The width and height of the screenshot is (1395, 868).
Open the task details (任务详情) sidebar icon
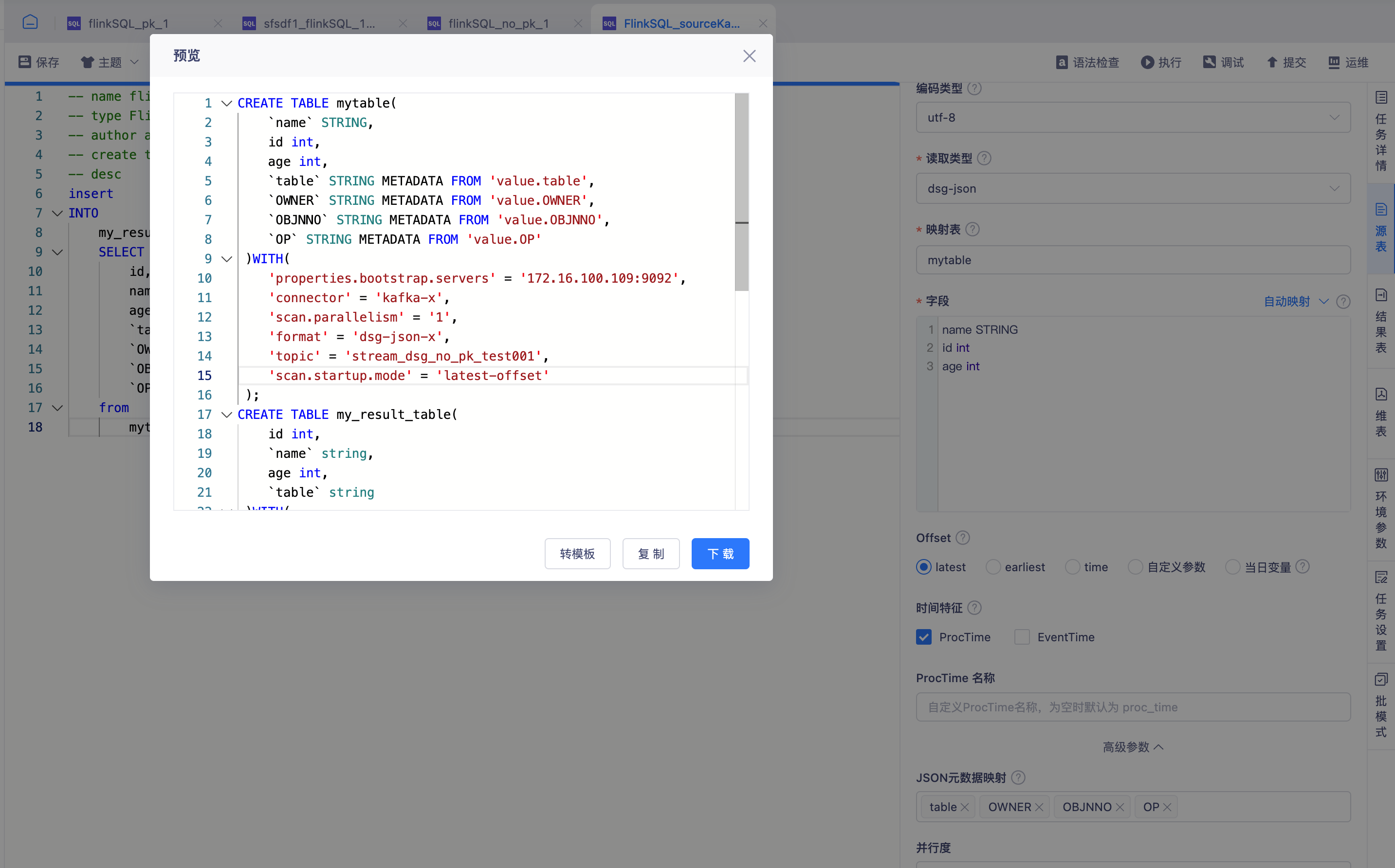pos(1381,98)
